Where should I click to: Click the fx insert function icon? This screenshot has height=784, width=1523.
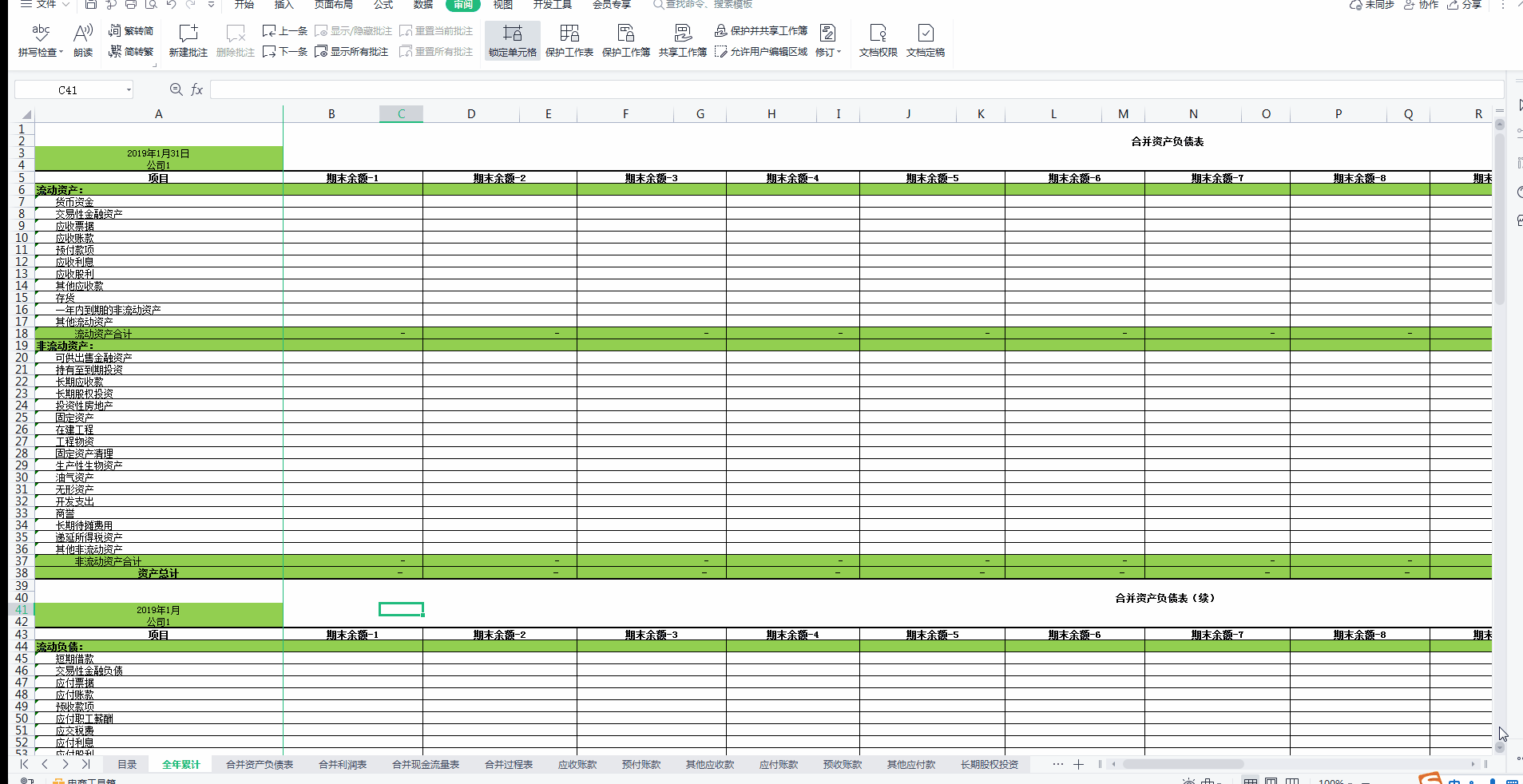196,90
